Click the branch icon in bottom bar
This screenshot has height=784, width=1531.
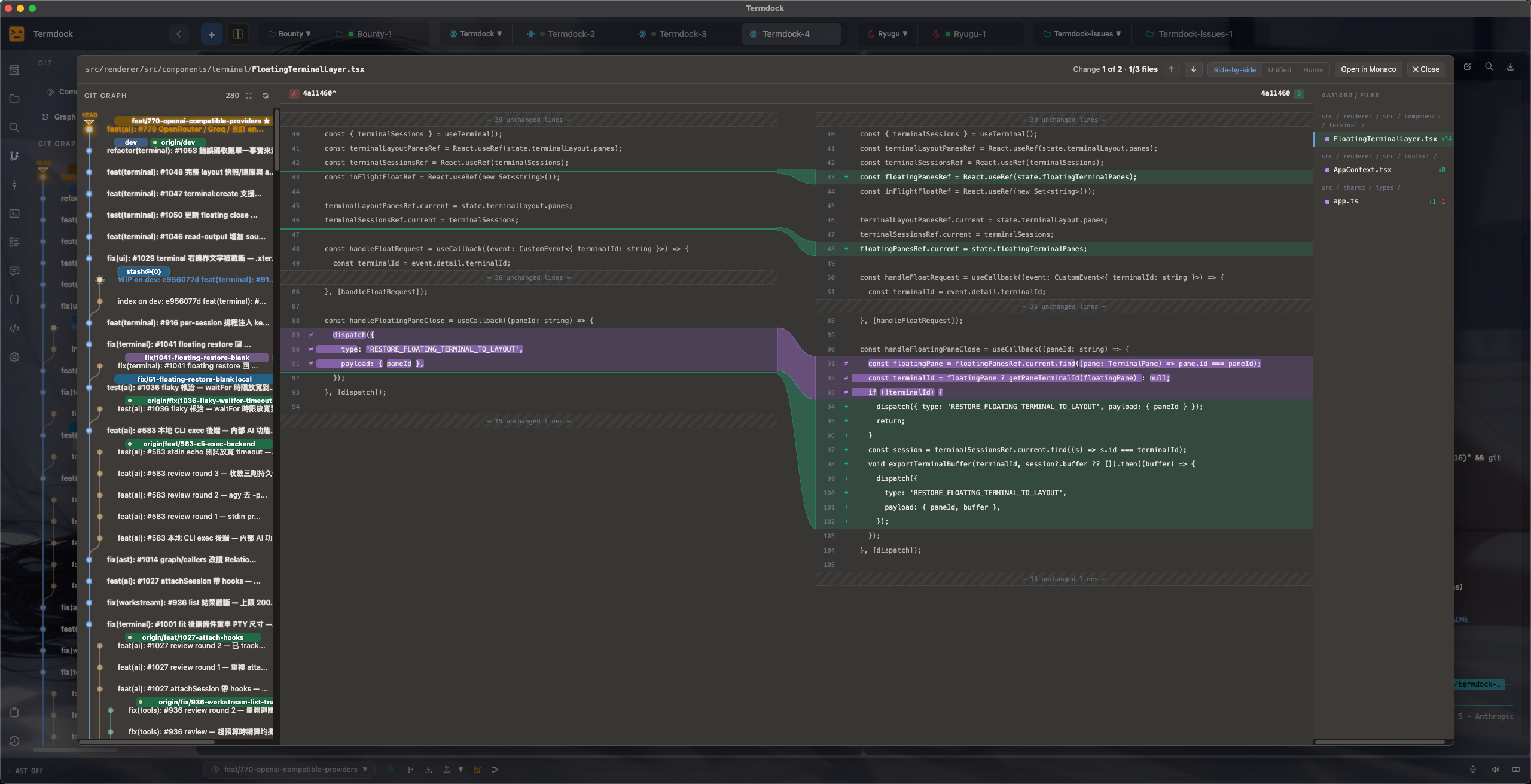410,770
